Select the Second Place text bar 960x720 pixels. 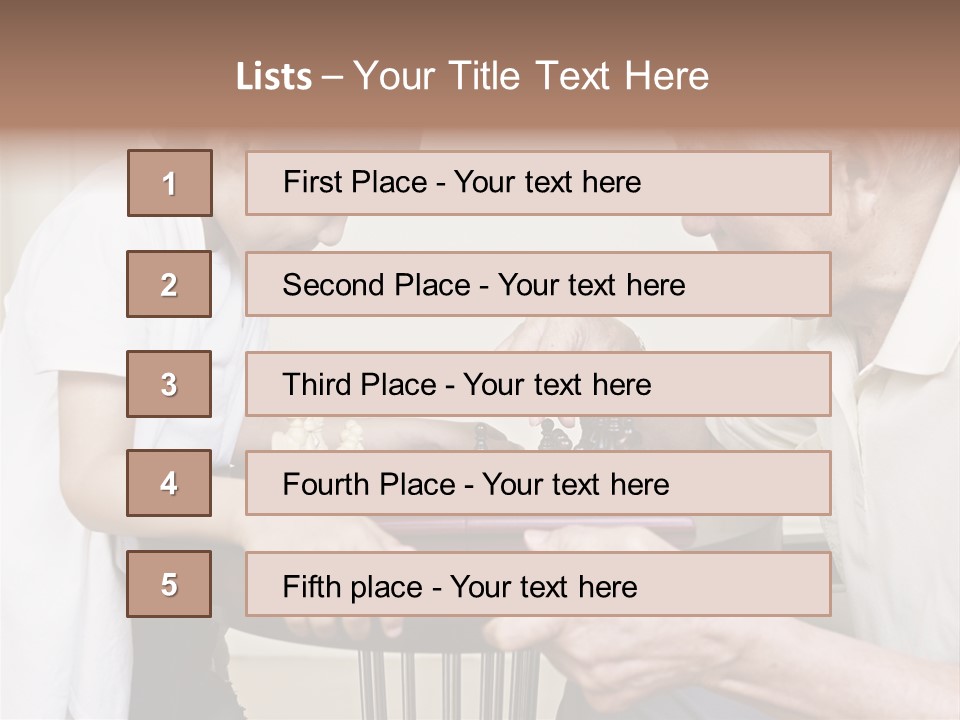[x=538, y=284]
